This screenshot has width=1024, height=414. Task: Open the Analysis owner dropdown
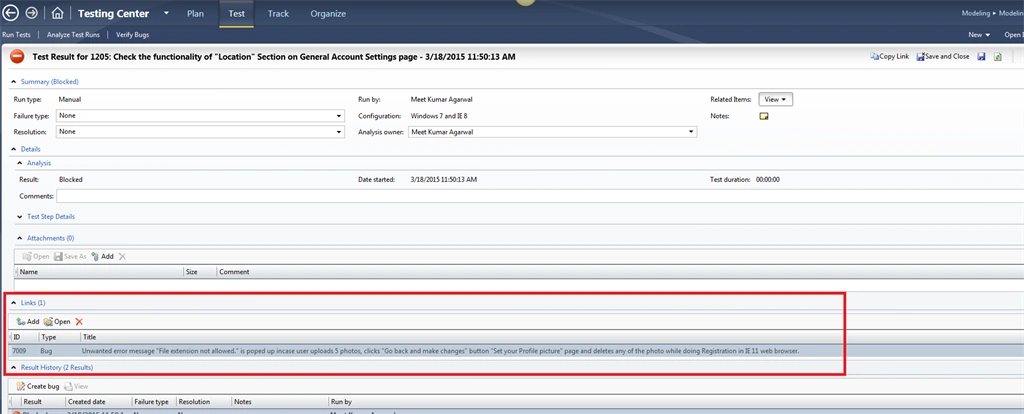[552, 132]
